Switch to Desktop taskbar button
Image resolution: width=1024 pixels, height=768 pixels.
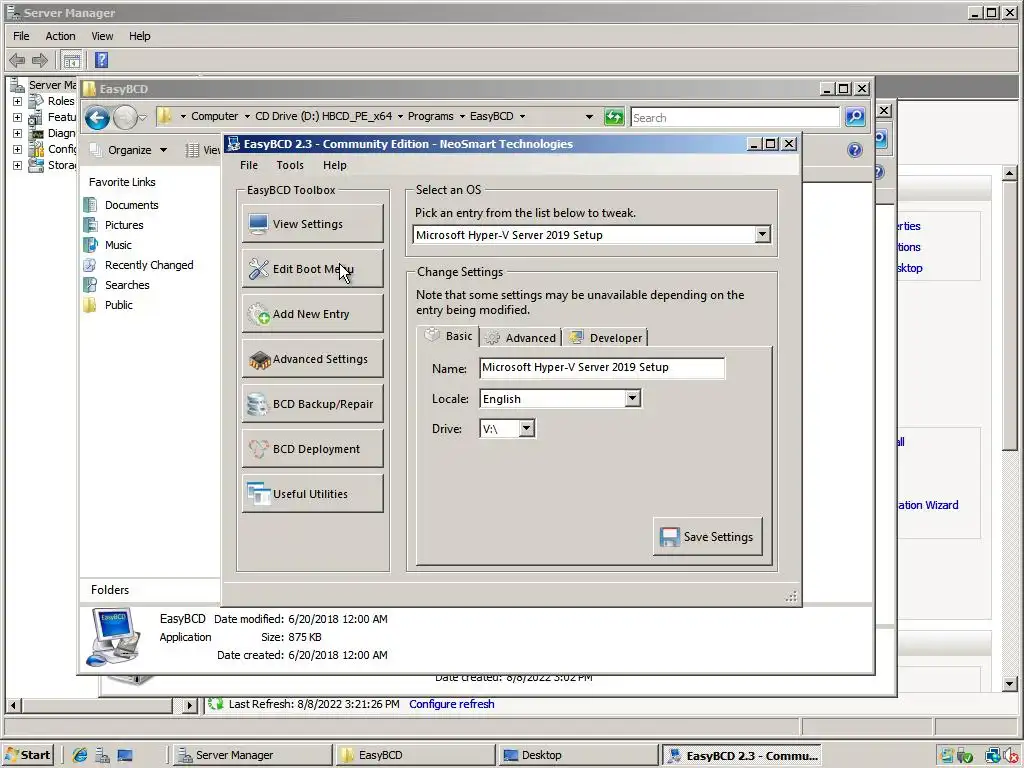pyautogui.click(x=577, y=755)
